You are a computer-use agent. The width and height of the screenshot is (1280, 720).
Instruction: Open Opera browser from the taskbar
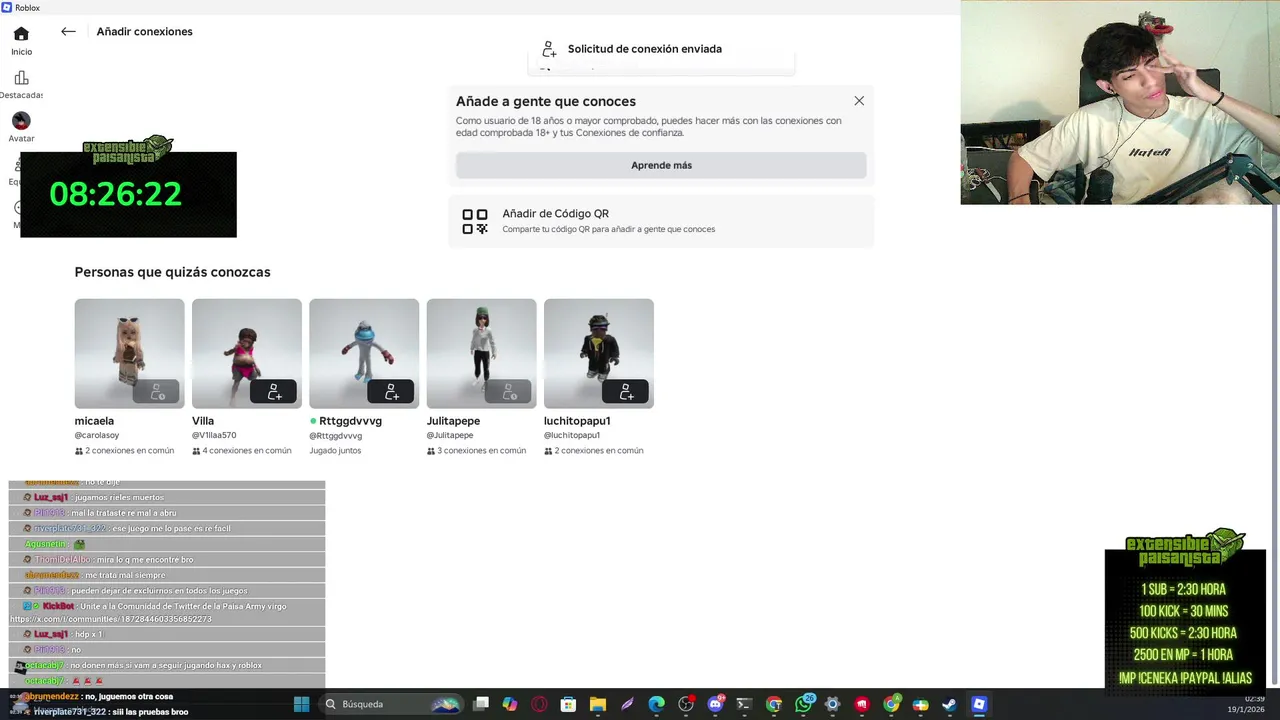(539, 704)
